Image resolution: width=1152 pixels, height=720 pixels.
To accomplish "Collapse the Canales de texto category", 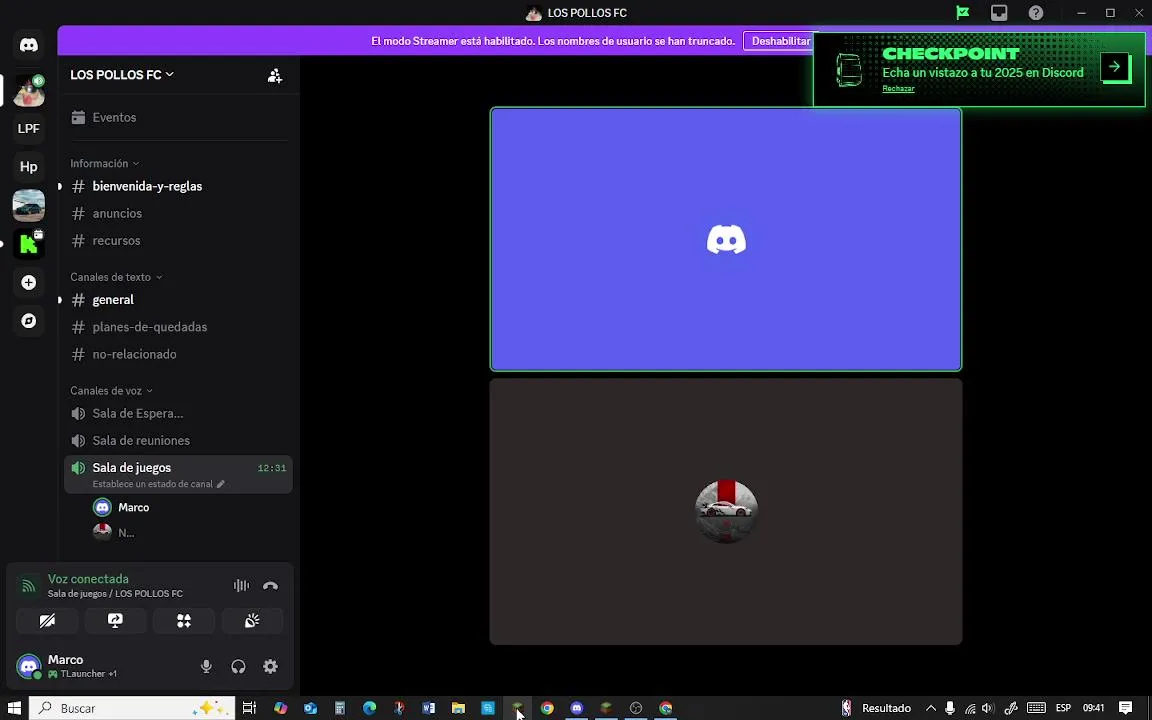I will (x=116, y=277).
